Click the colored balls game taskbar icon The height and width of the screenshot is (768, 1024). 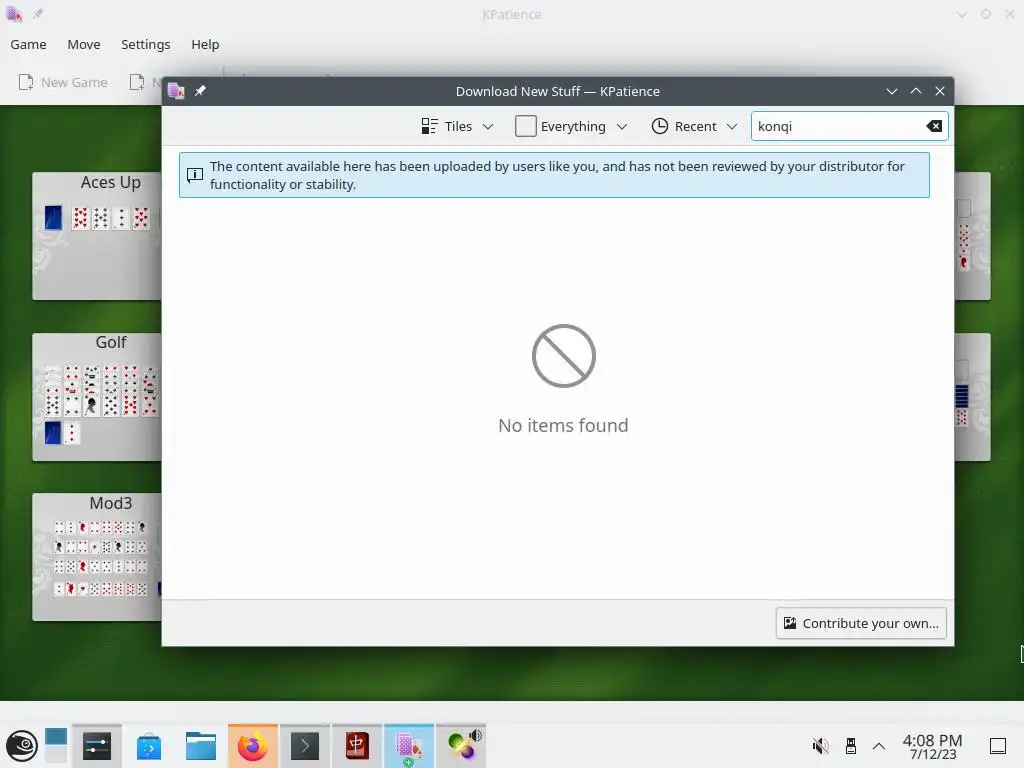[x=461, y=746]
